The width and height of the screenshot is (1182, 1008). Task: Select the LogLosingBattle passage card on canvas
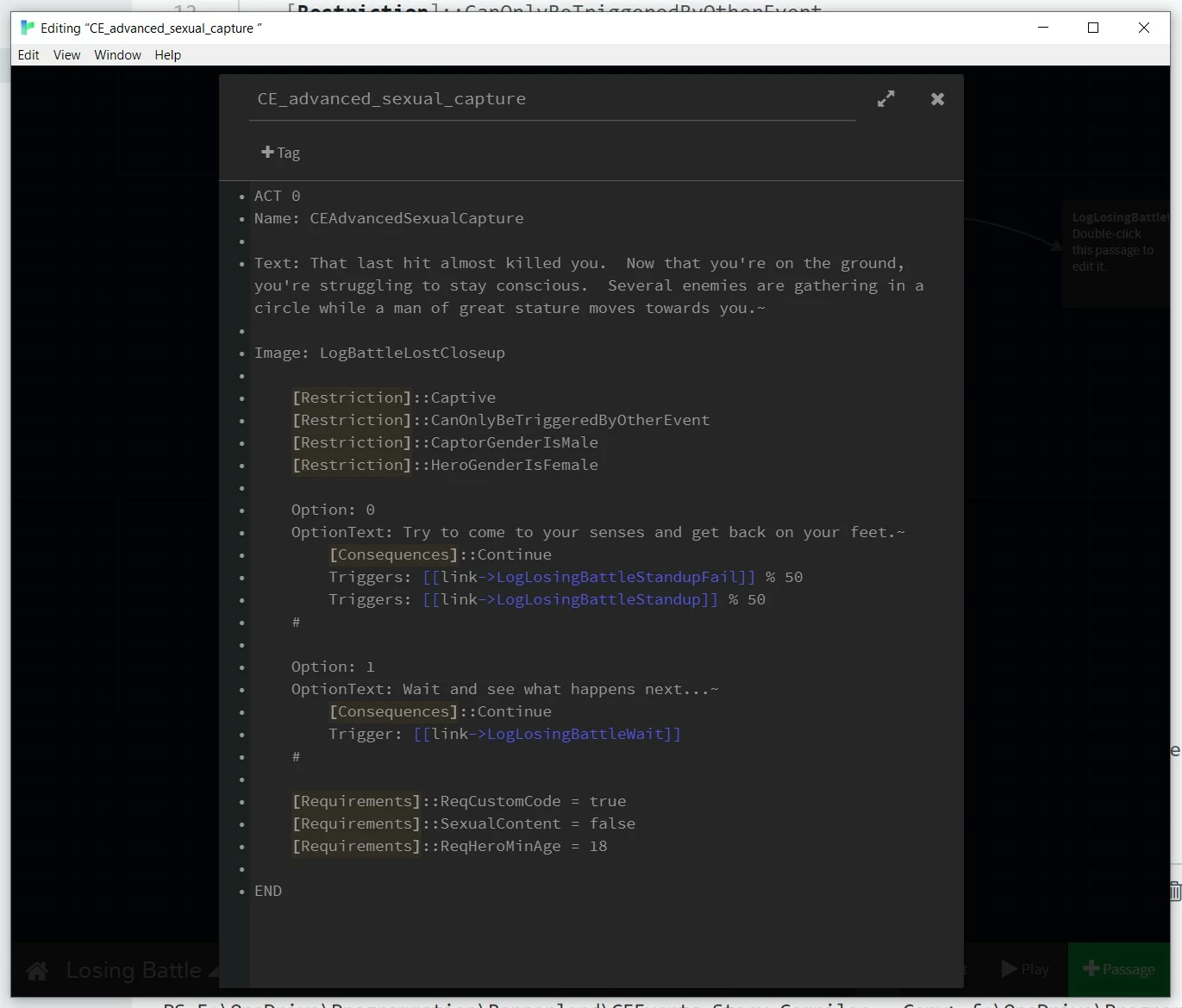tap(1116, 254)
